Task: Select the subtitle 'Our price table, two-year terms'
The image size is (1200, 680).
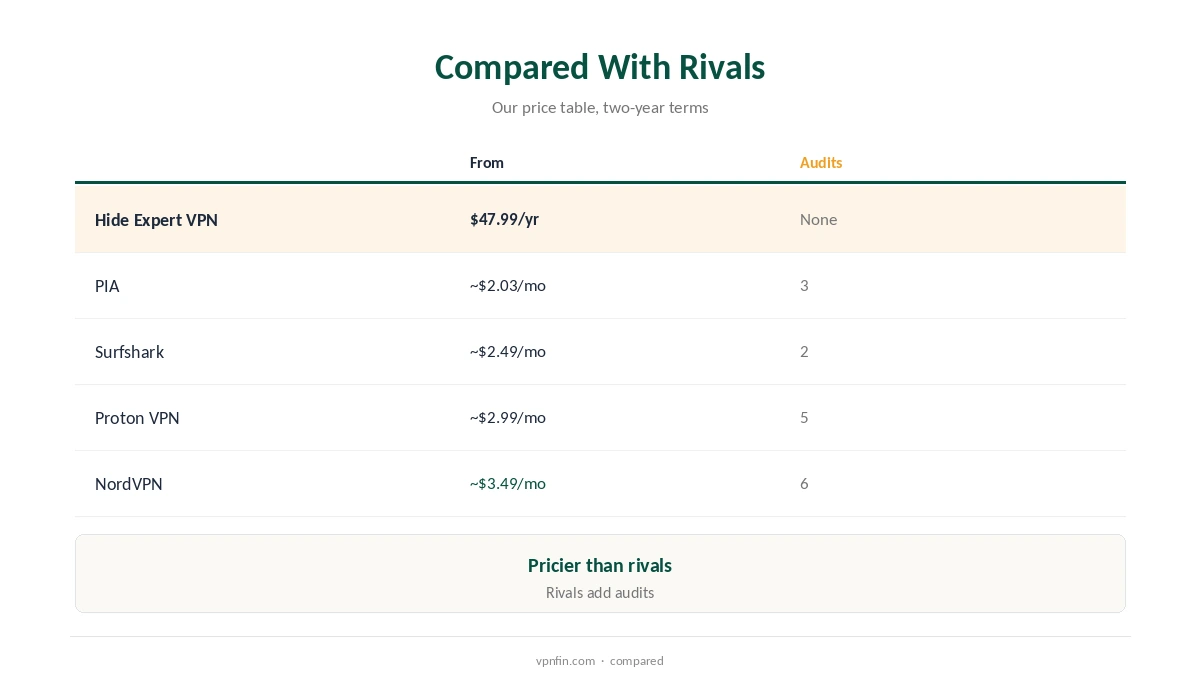Action: coord(600,107)
